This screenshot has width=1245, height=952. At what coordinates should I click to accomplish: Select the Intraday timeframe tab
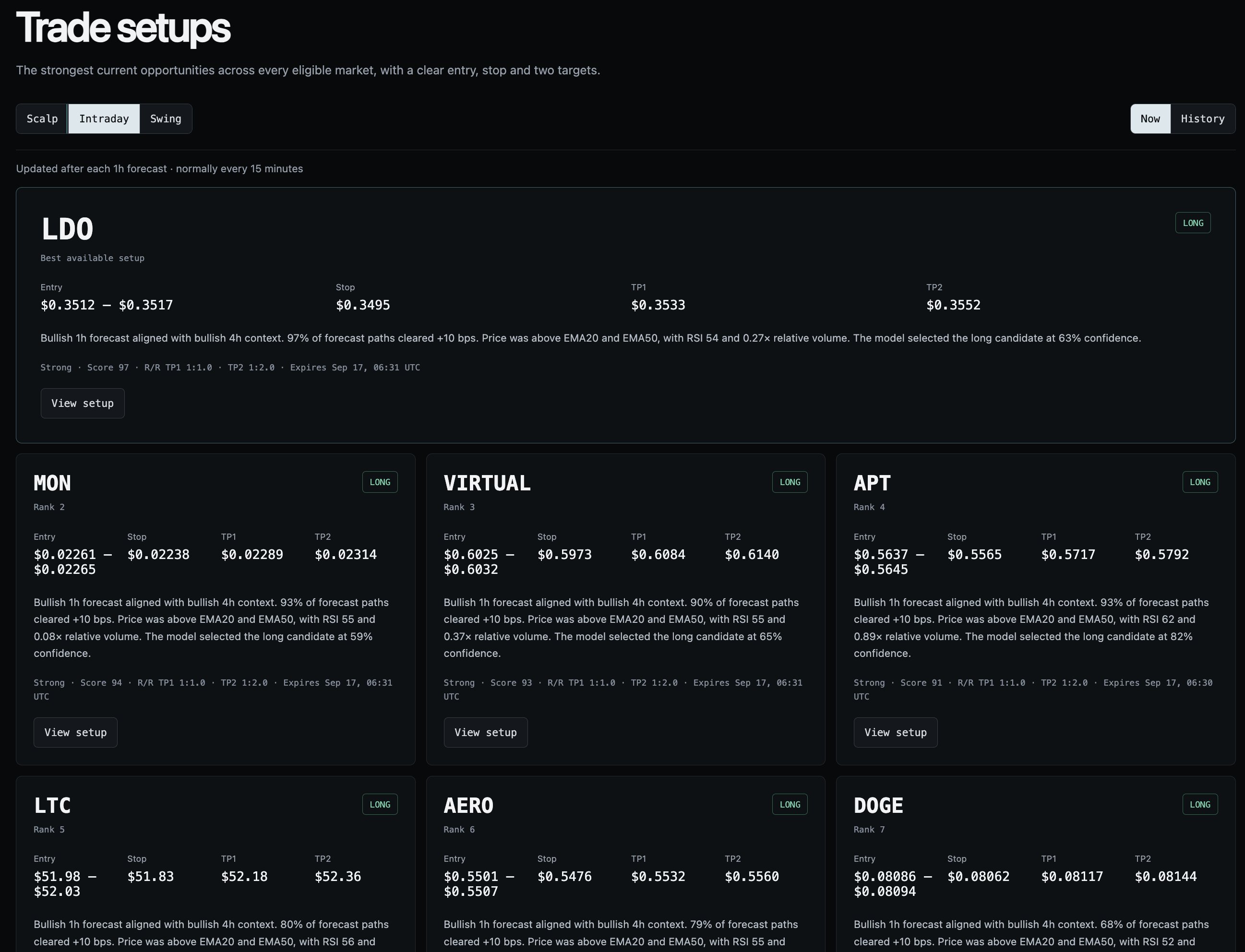[104, 119]
